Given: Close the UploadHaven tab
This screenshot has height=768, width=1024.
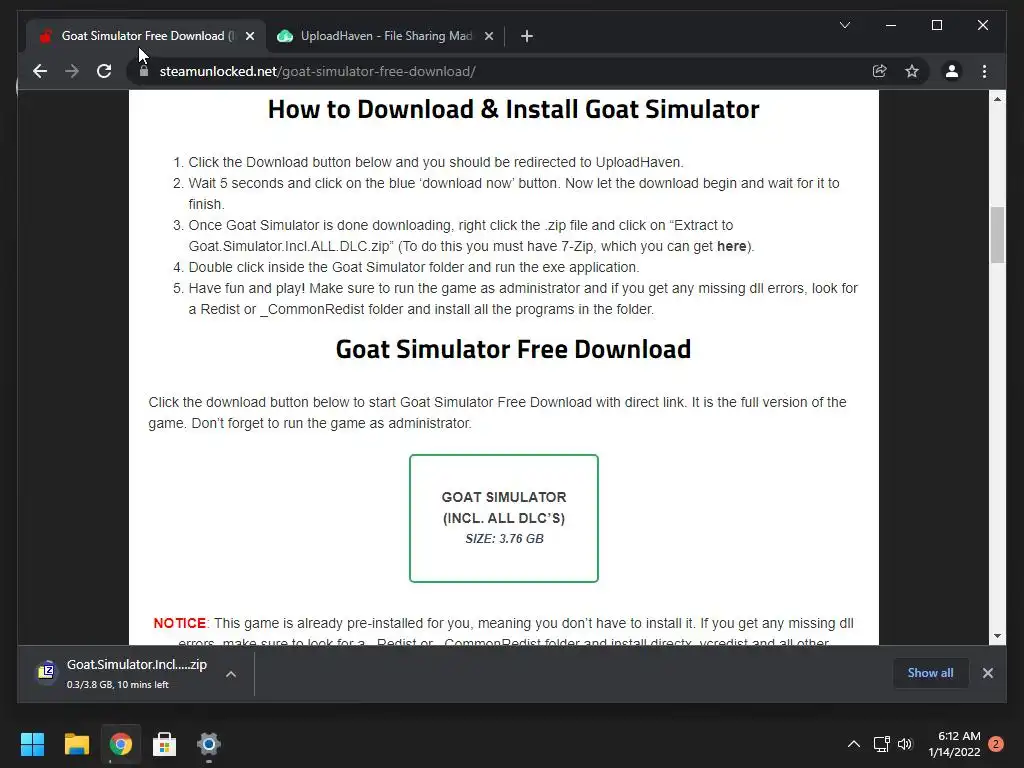Looking at the screenshot, I should (x=488, y=36).
